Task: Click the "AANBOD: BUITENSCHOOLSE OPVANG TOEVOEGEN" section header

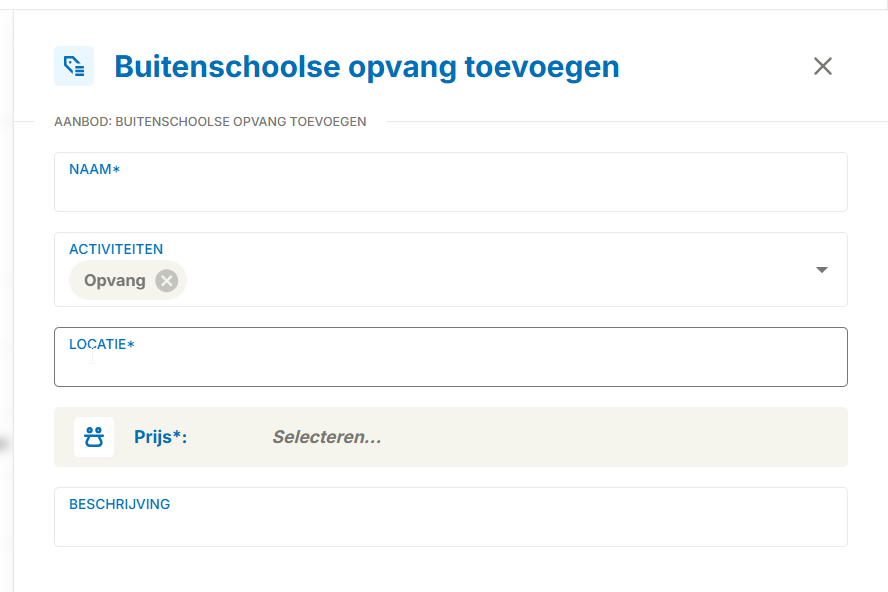Action: click(210, 122)
